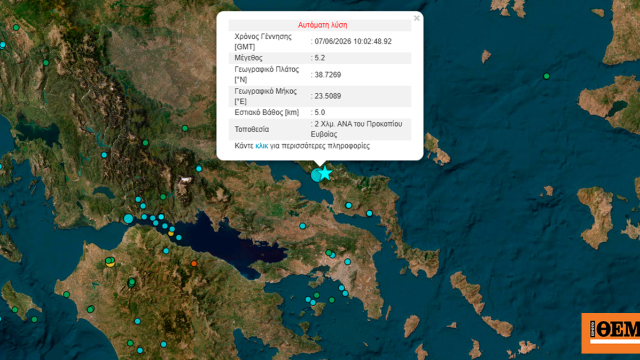Select green marker in the northeast Aegean sea
640x360 pixels.
tap(547, 76)
